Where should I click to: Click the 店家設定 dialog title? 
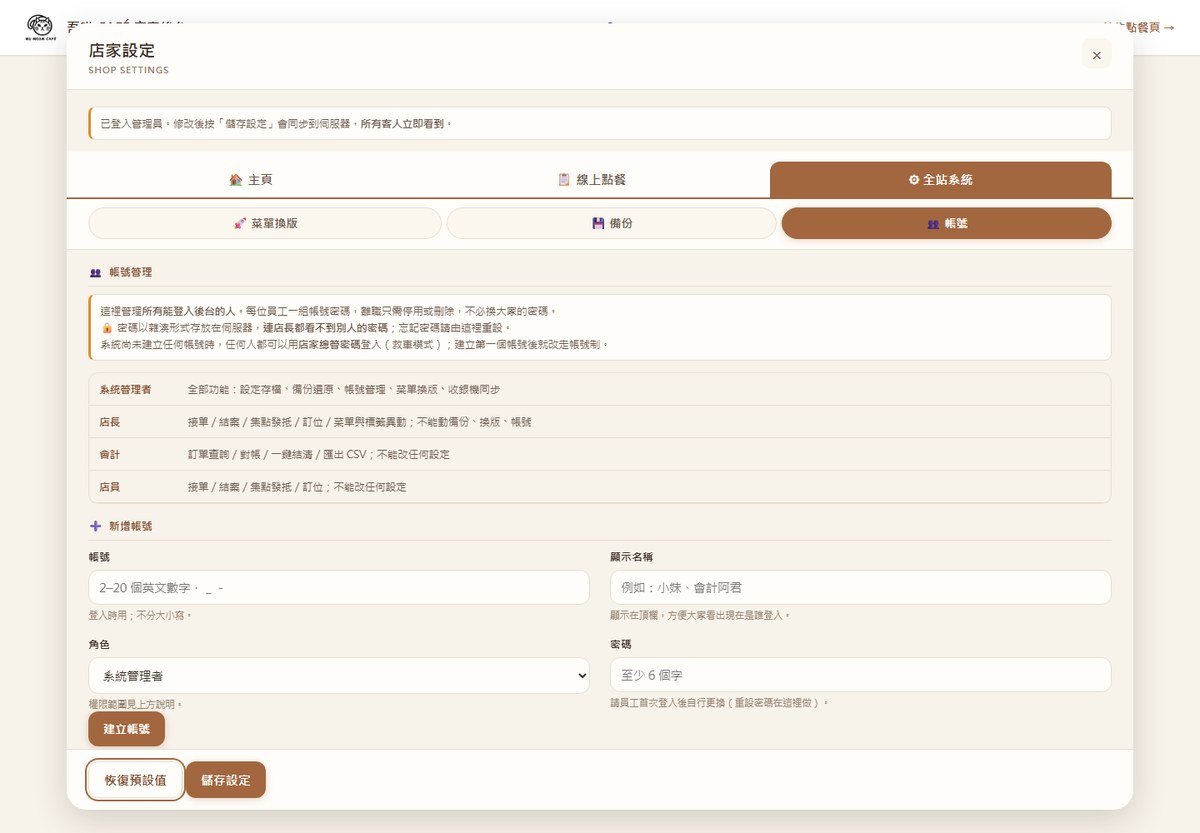[122, 50]
